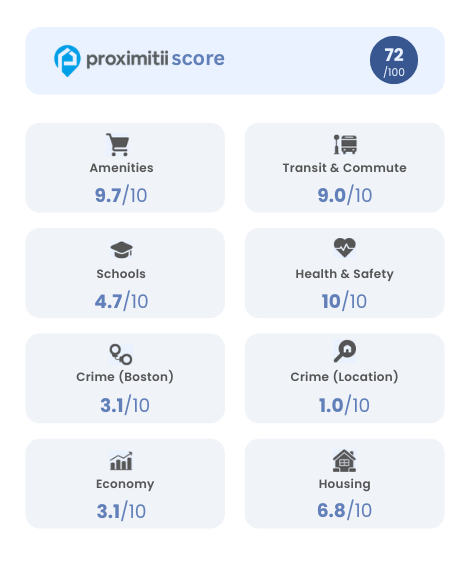View the Housing 6.8/10 score
The width and height of the screenshot is (470, 570).
[x=344, y=510]
